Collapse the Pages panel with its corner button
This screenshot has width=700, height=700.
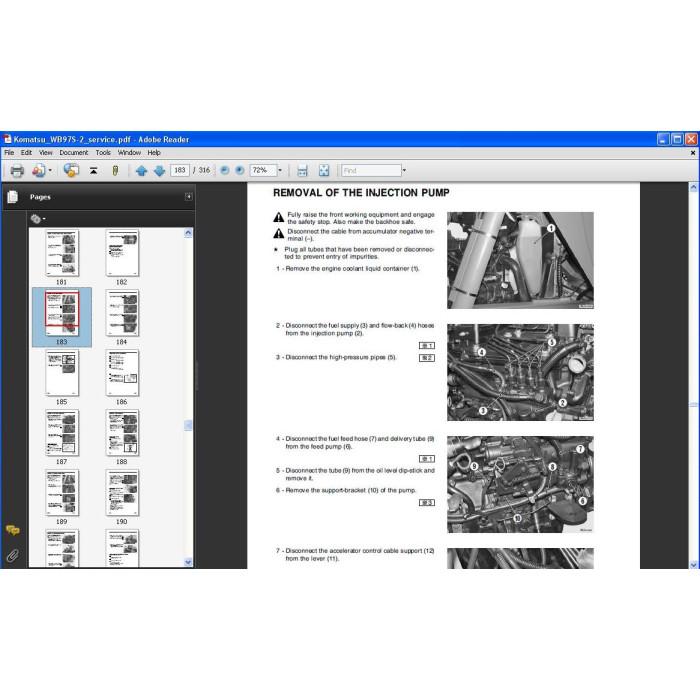189,196
